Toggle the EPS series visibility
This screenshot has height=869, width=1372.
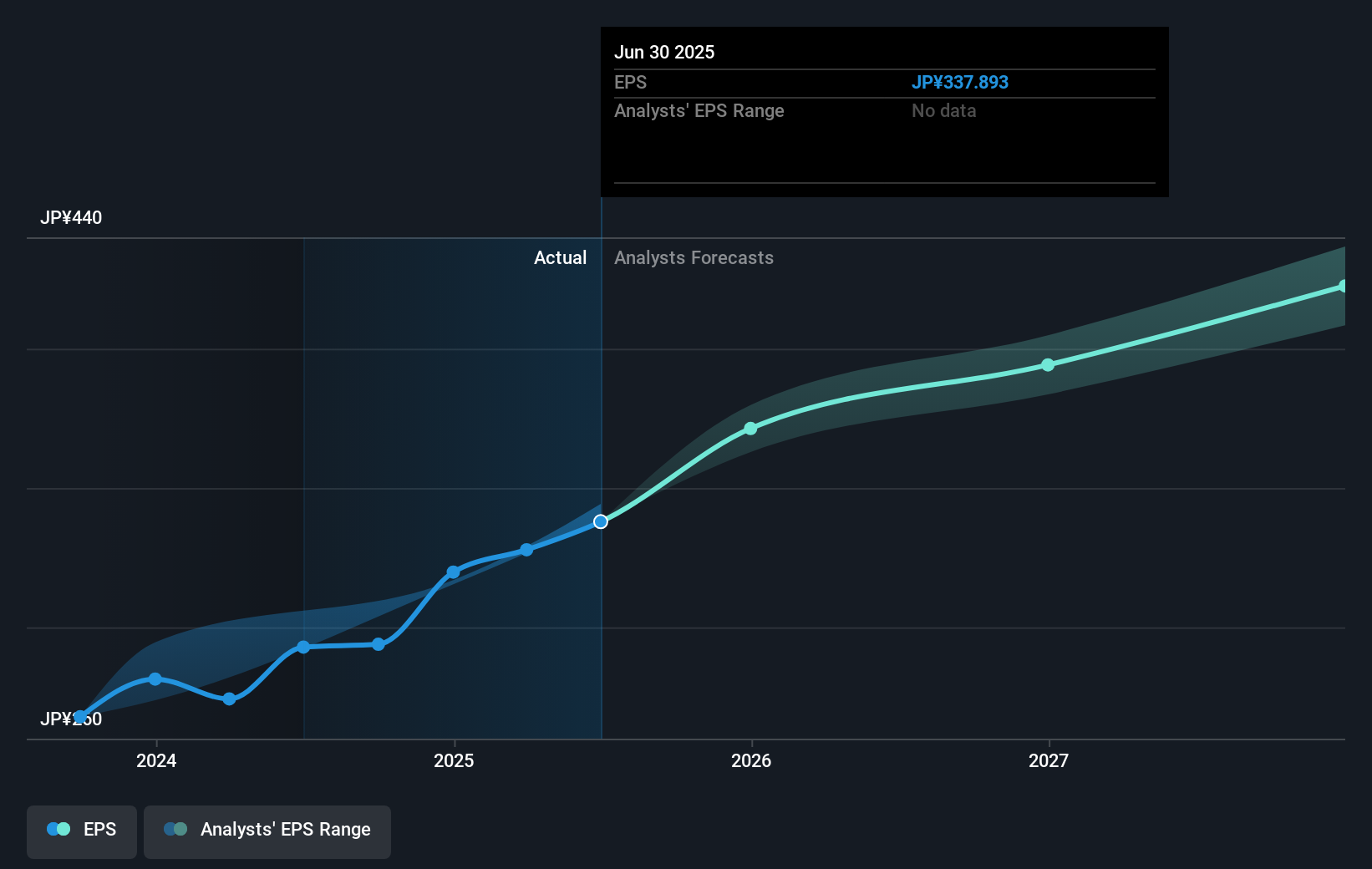[x=81, y=829]
